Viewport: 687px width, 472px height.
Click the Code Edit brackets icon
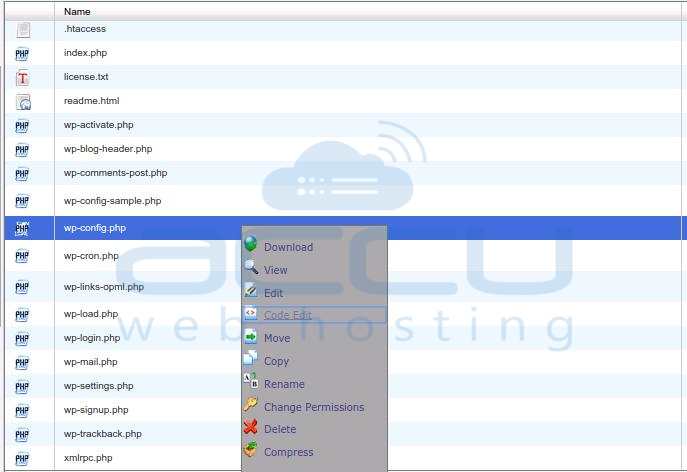[x=250, y=313]
